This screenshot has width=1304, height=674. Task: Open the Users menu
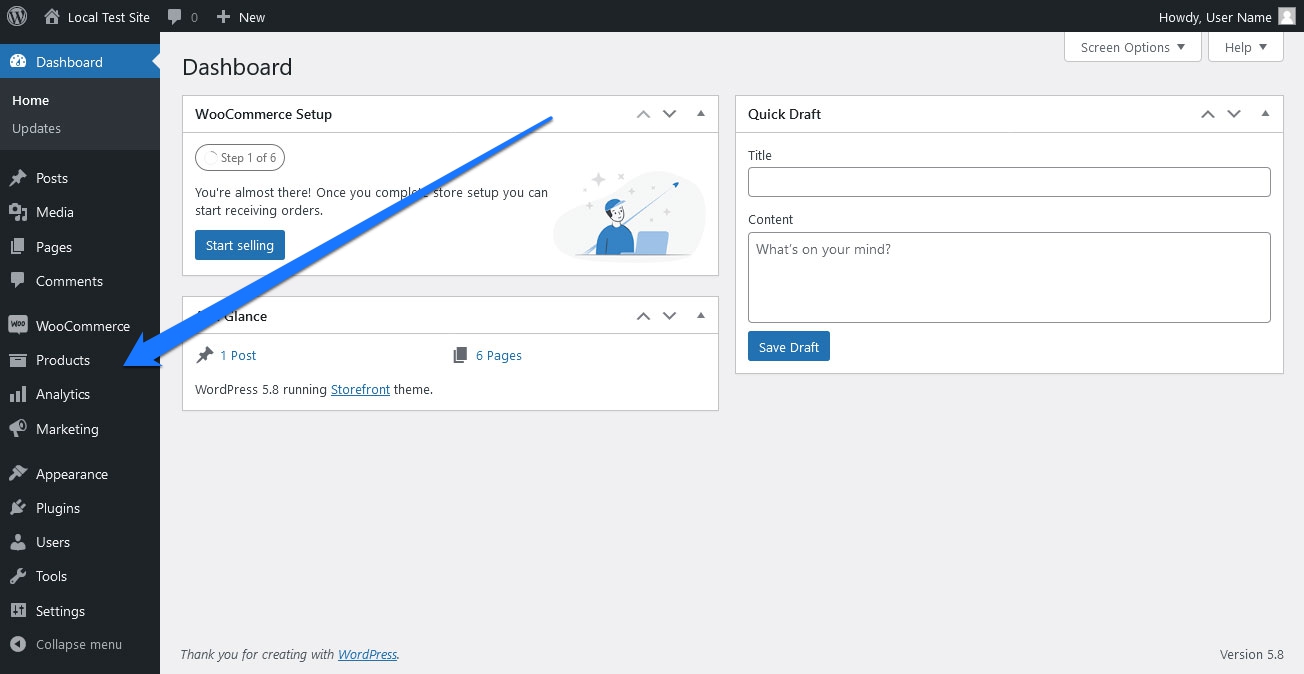click(x=80, y=542)
